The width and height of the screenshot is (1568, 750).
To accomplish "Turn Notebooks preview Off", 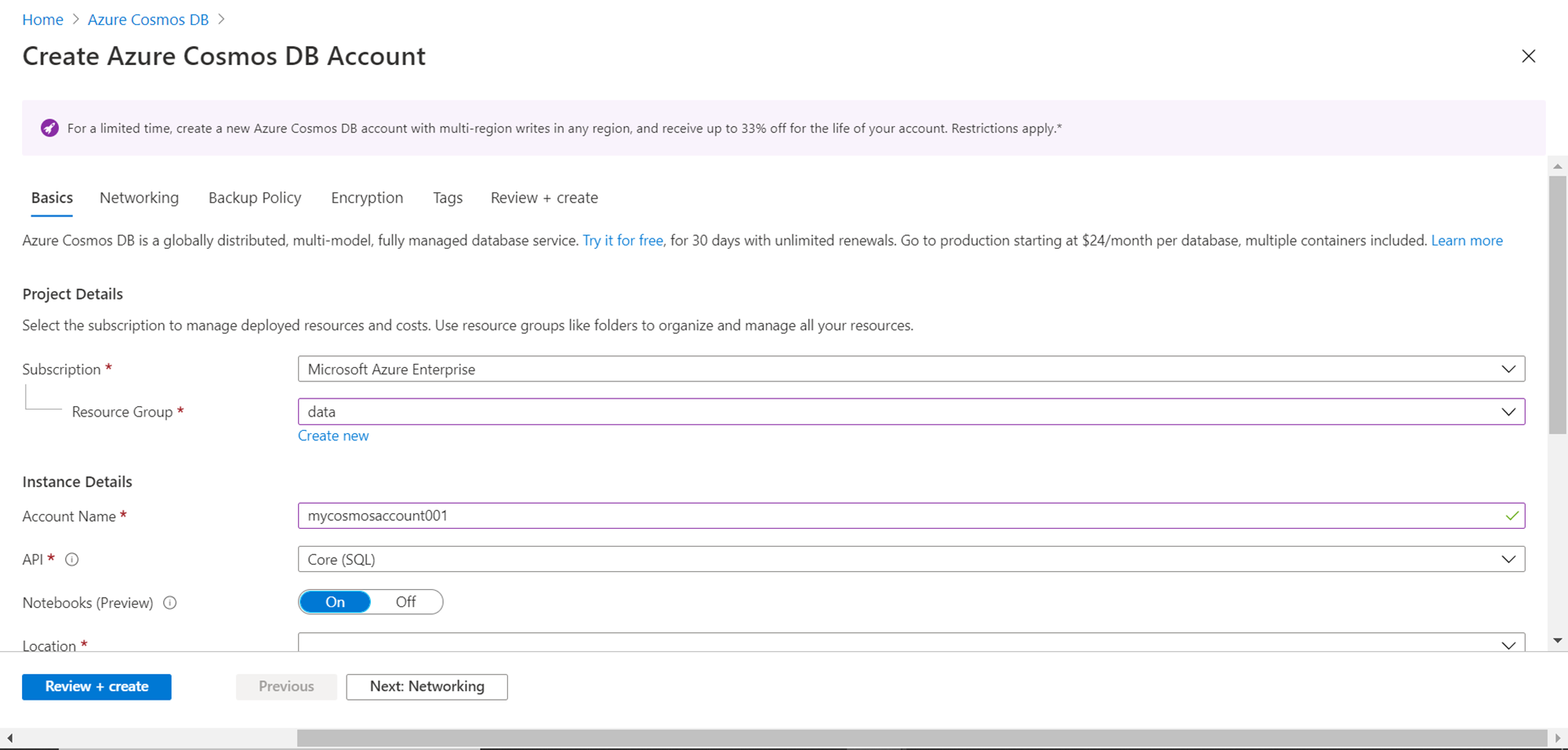I will coord(405,602).
